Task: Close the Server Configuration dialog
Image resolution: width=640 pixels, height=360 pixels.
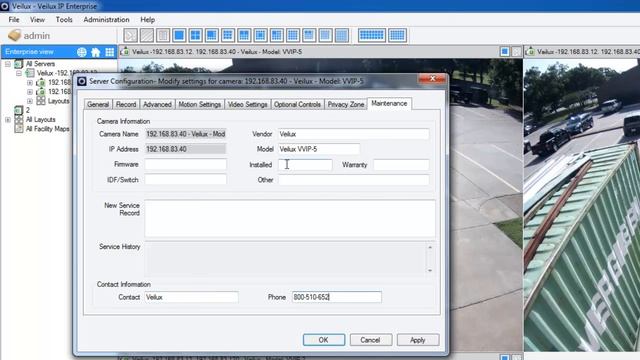Action: [x=432, y=79]
